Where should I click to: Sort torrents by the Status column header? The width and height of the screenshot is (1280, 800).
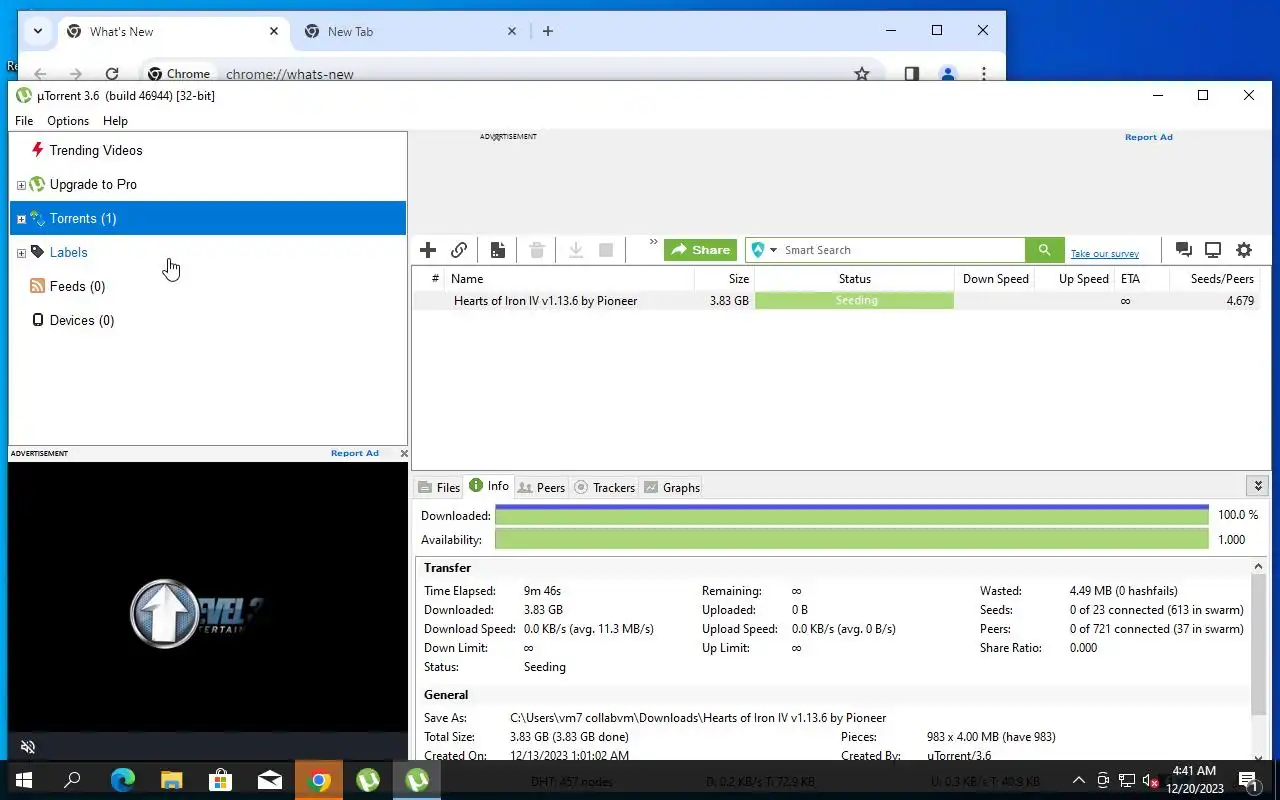(854, 279)
